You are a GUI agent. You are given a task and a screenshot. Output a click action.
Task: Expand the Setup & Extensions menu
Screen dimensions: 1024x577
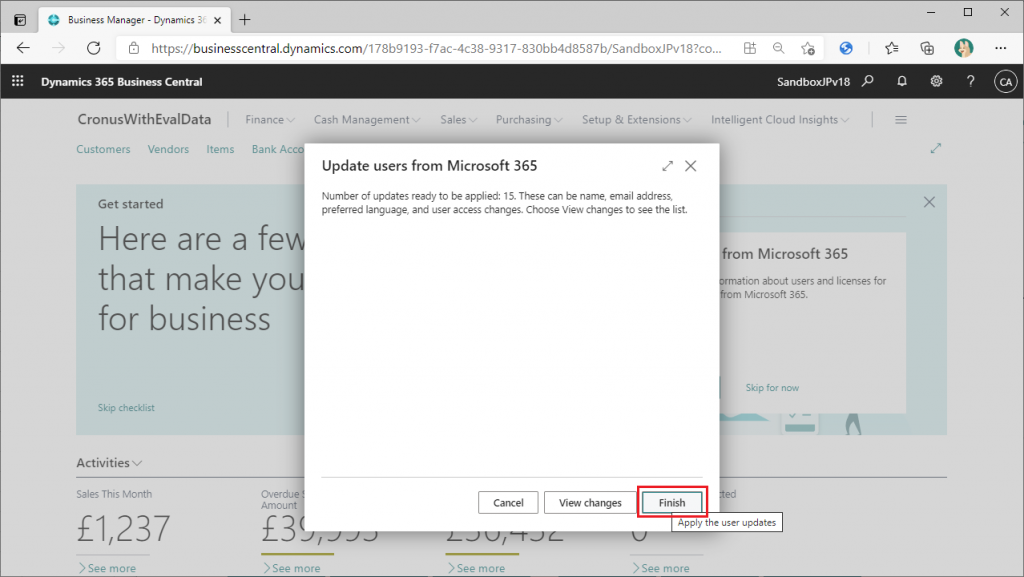(636, 119)
